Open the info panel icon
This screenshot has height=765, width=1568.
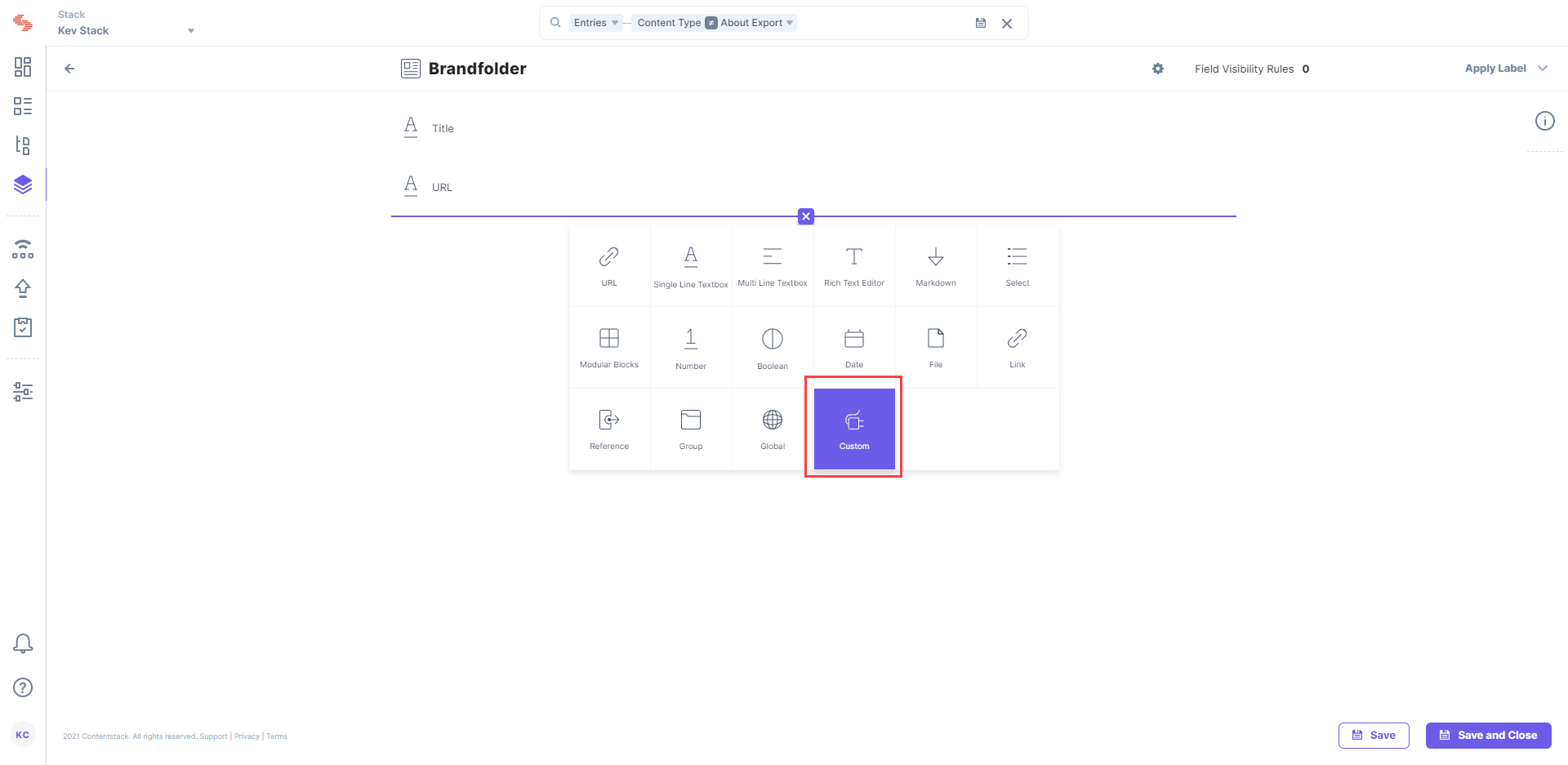[1545, 121]
